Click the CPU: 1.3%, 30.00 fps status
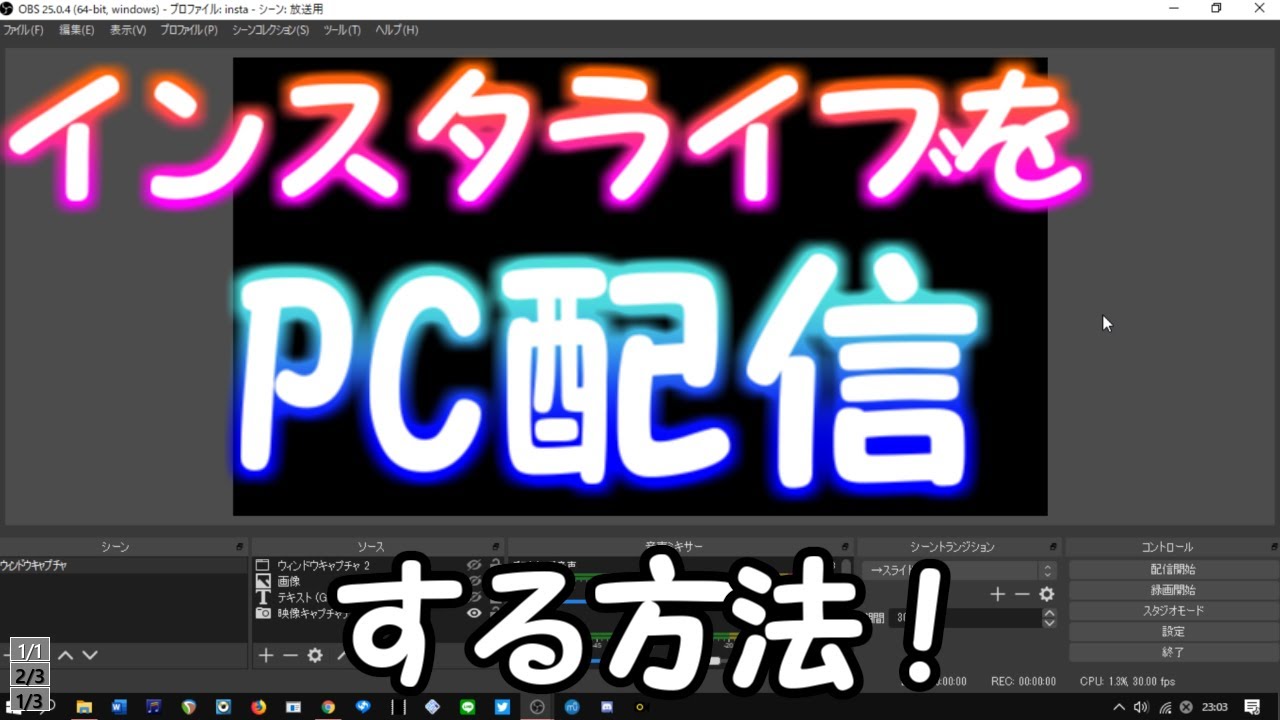 (x=1127, y=681)
